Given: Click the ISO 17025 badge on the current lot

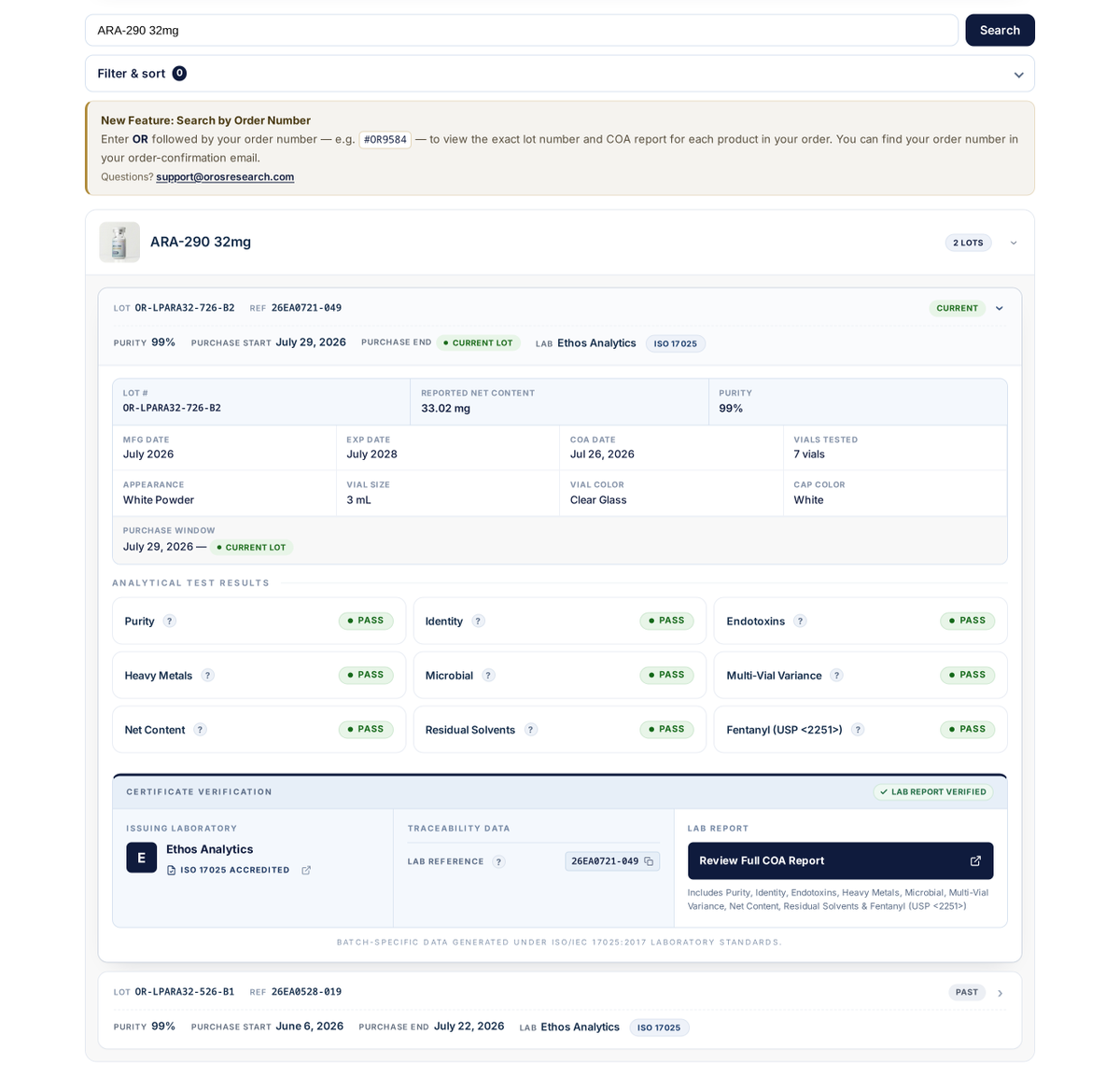Looking at the screenshot, I should [x=676, y=343].
